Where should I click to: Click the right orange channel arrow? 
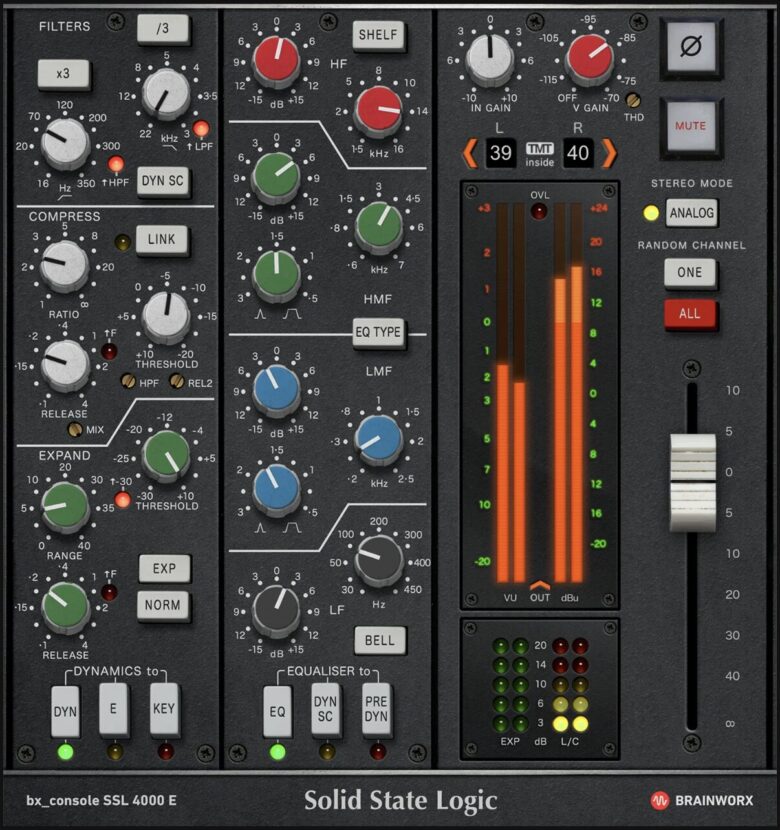(x=608, y=152)
